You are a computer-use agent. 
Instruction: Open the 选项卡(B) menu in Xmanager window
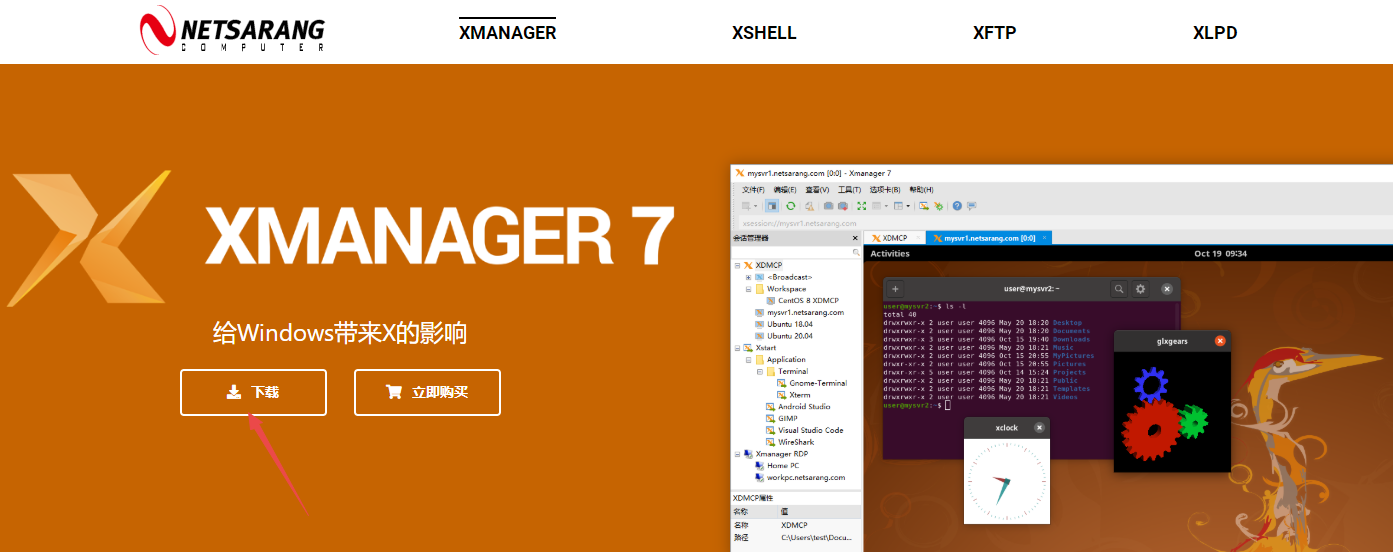[885, 190]
